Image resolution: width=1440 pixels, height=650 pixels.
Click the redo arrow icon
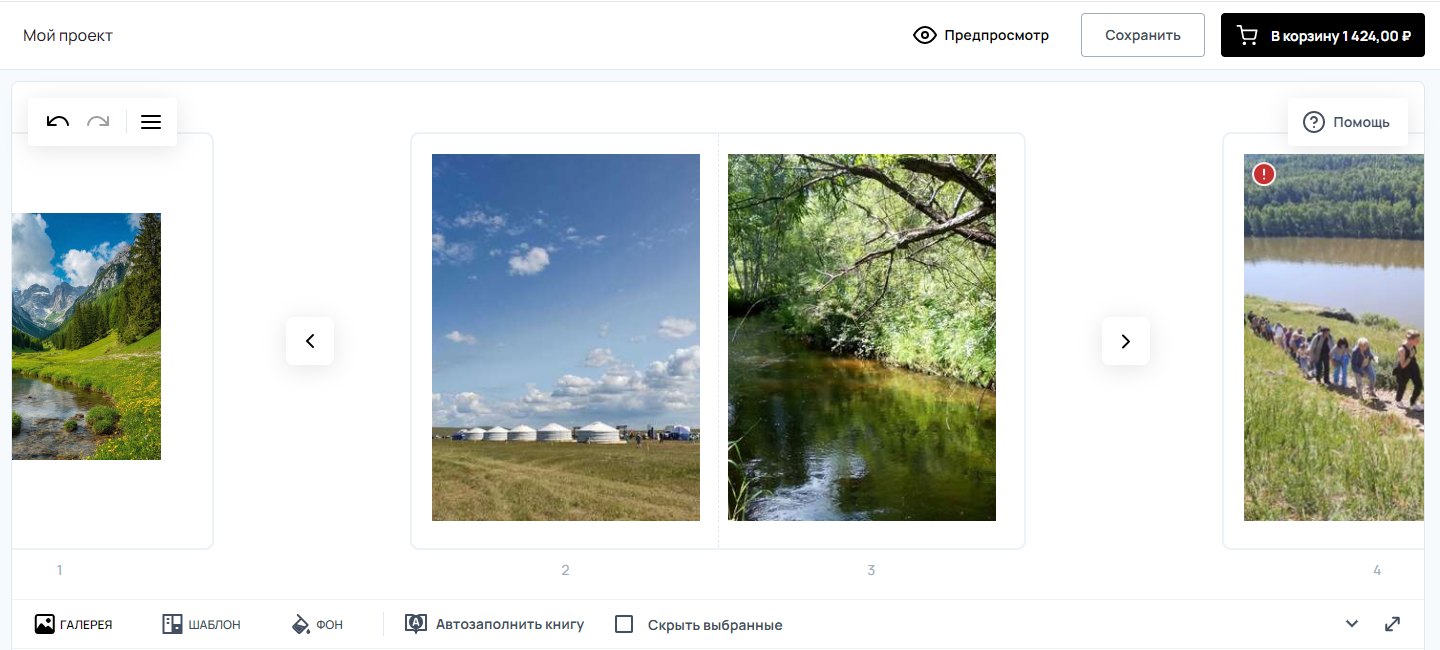98,122
